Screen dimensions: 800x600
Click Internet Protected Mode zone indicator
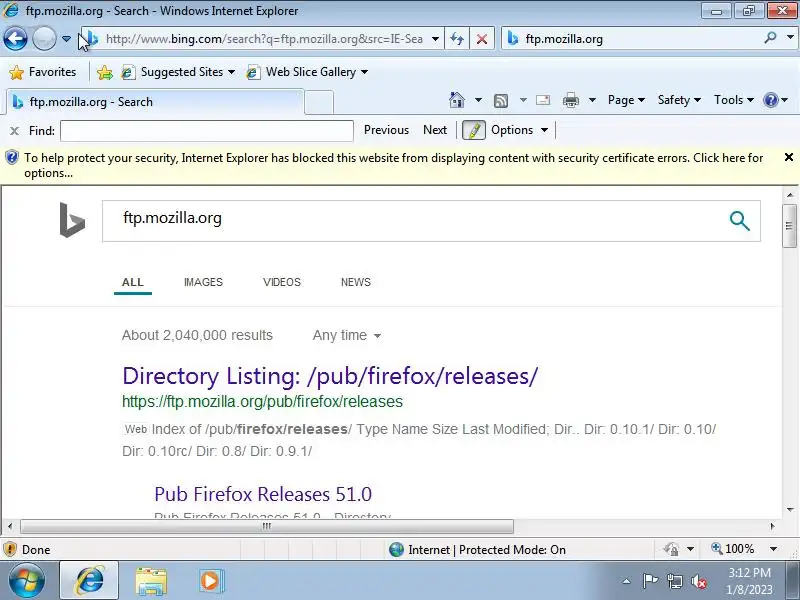point(477,549)
